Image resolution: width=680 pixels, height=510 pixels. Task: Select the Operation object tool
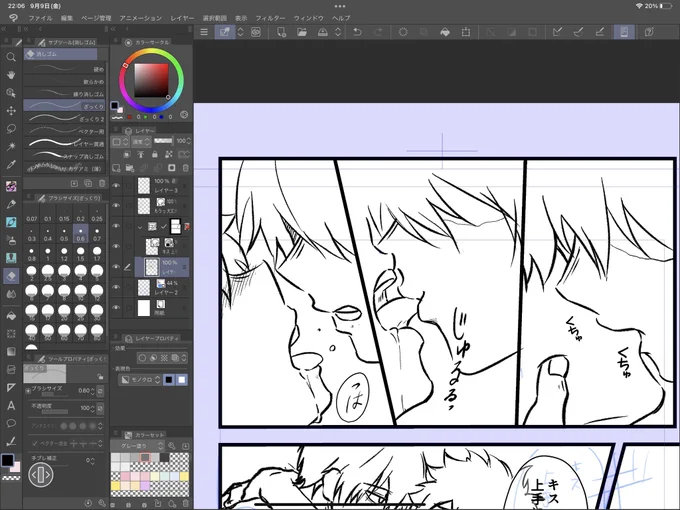click(x=11, y=92)
